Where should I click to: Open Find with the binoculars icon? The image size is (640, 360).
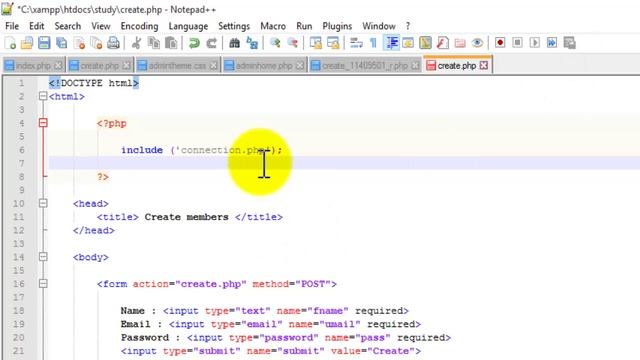(x=234, y=43)
